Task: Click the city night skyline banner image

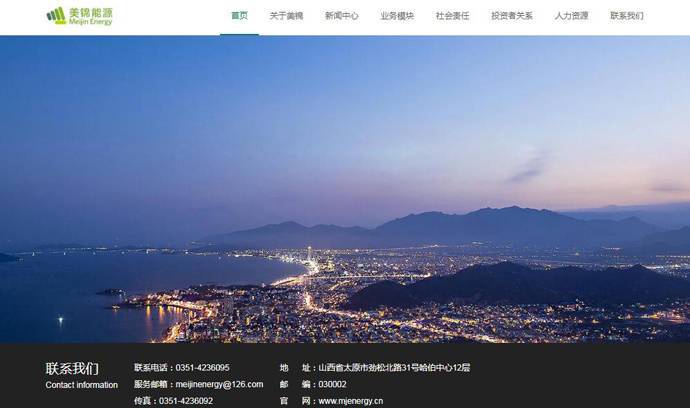Action: point(345,150)
